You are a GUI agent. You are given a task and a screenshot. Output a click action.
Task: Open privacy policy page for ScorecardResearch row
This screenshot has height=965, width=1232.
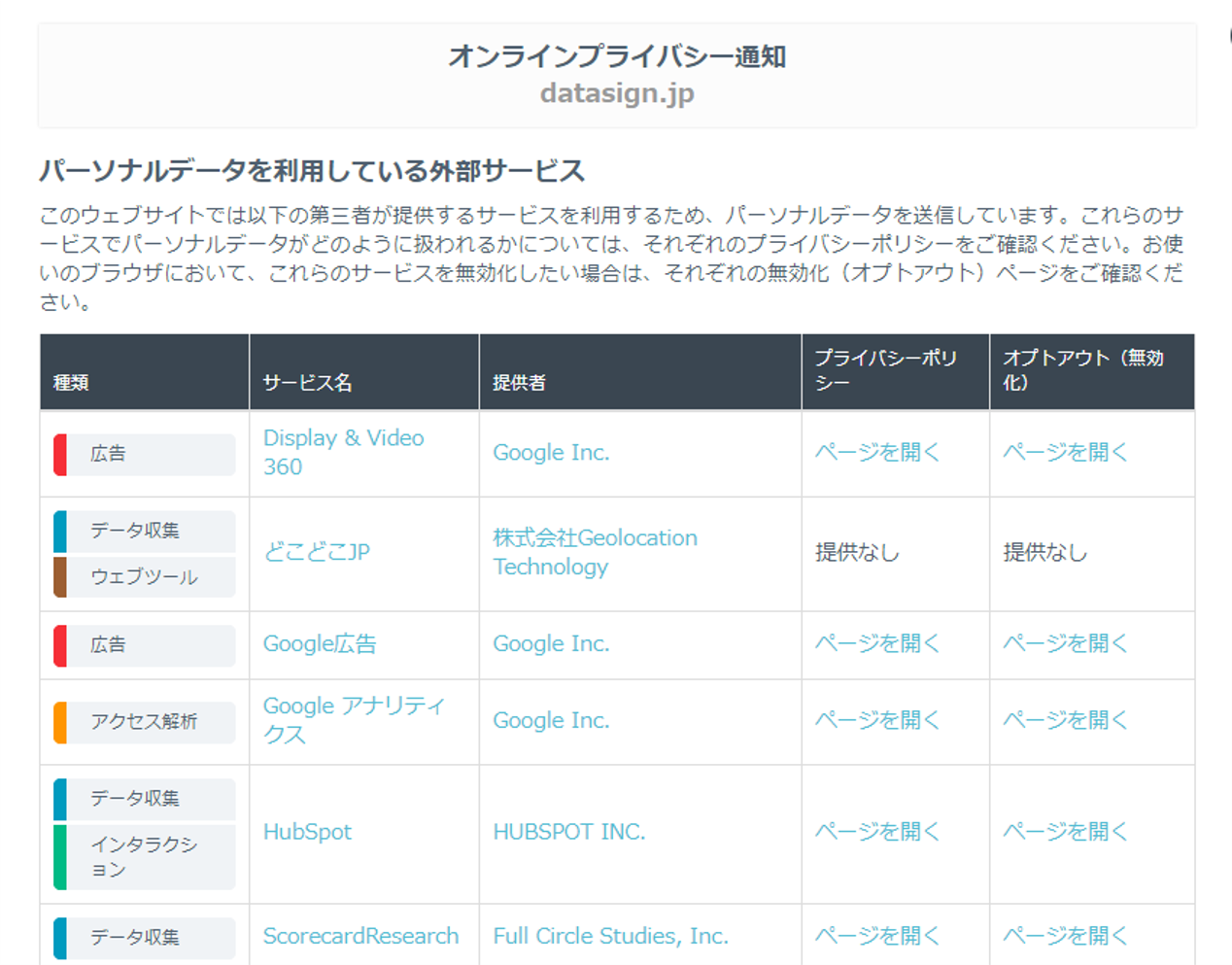(x=877, y=936)
